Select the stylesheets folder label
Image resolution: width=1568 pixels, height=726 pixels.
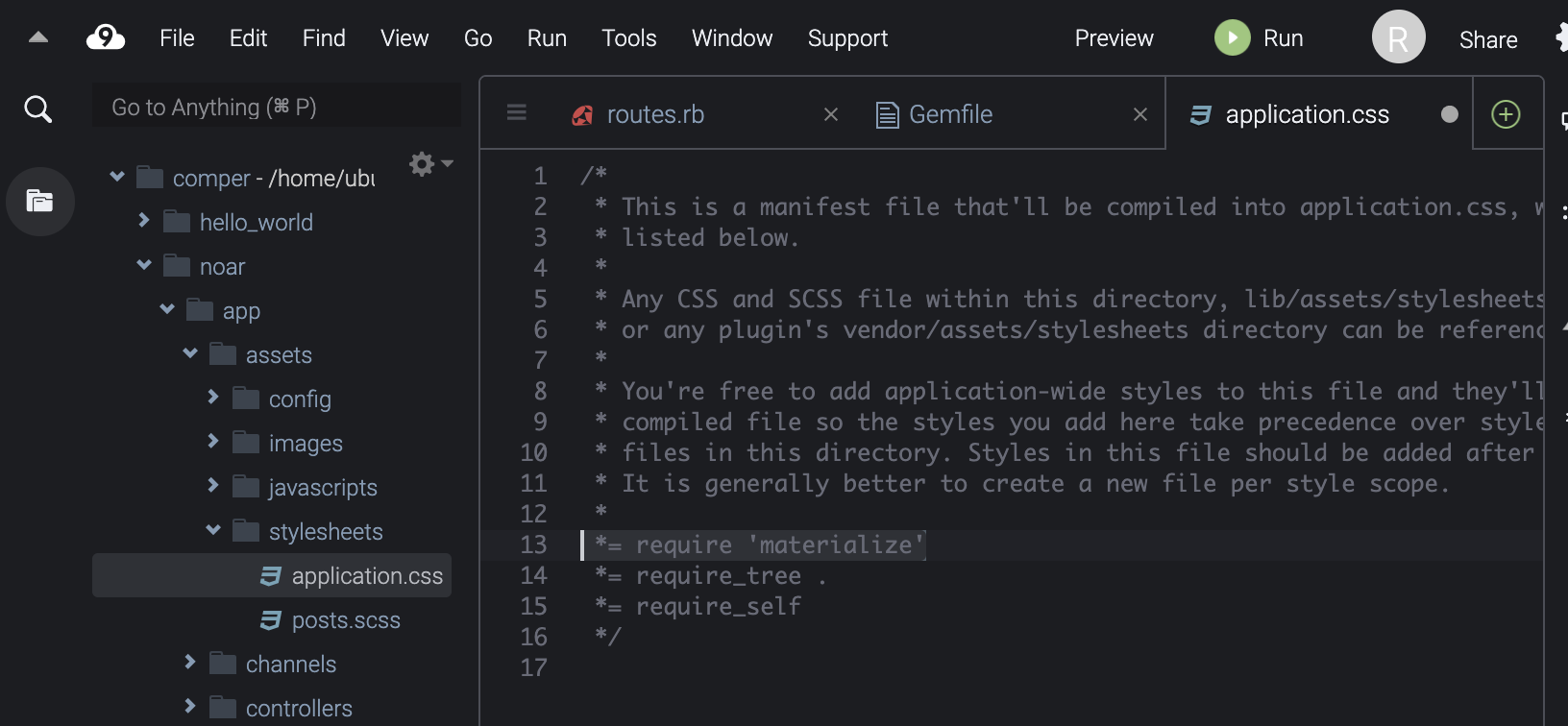pyautogui.click(x=326, y=531)
